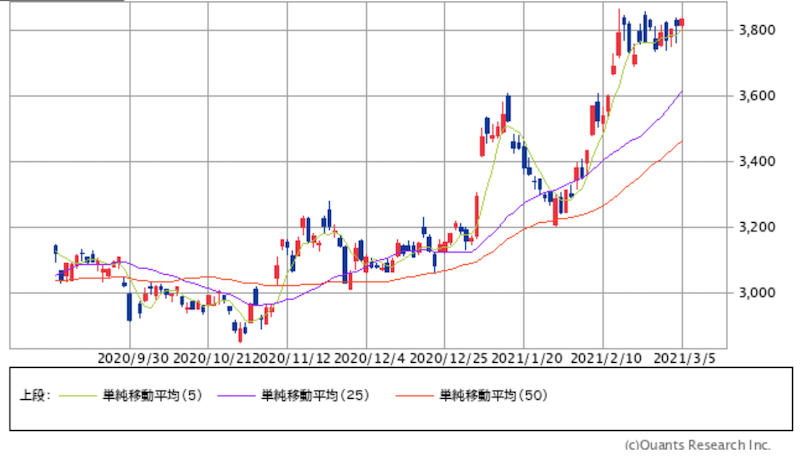Click the red 50-day average legend line
Viewport: 800px width, 464px height.
(414, 396)
